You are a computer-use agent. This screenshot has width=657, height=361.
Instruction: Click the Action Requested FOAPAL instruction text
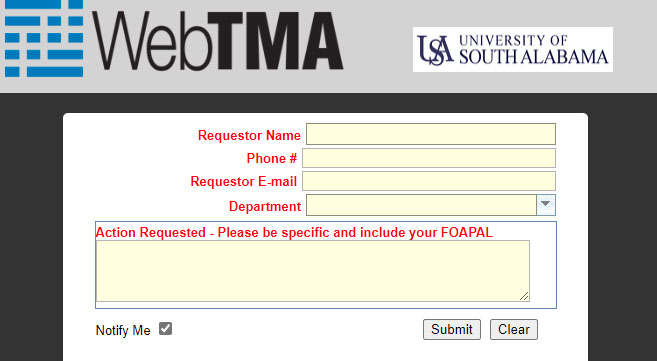294,232
